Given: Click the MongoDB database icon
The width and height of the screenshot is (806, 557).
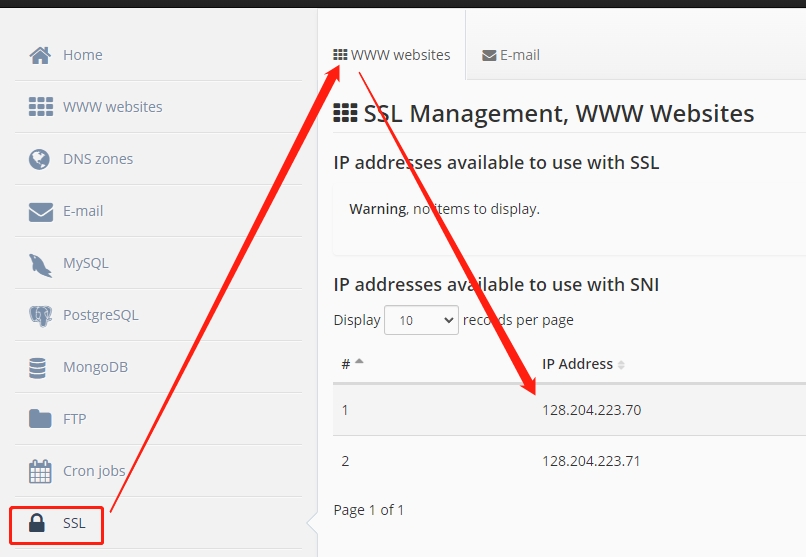Looking at the screenshot, I should (x=38, y=368).
